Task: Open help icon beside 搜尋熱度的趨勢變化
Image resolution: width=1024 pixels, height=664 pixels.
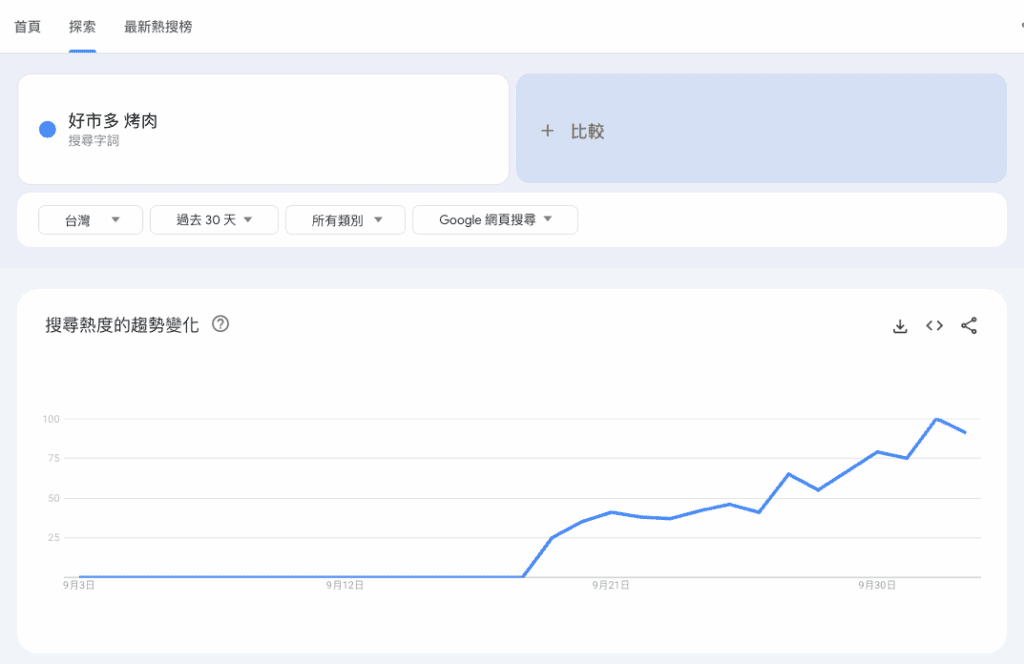Action: pos(221,324)
